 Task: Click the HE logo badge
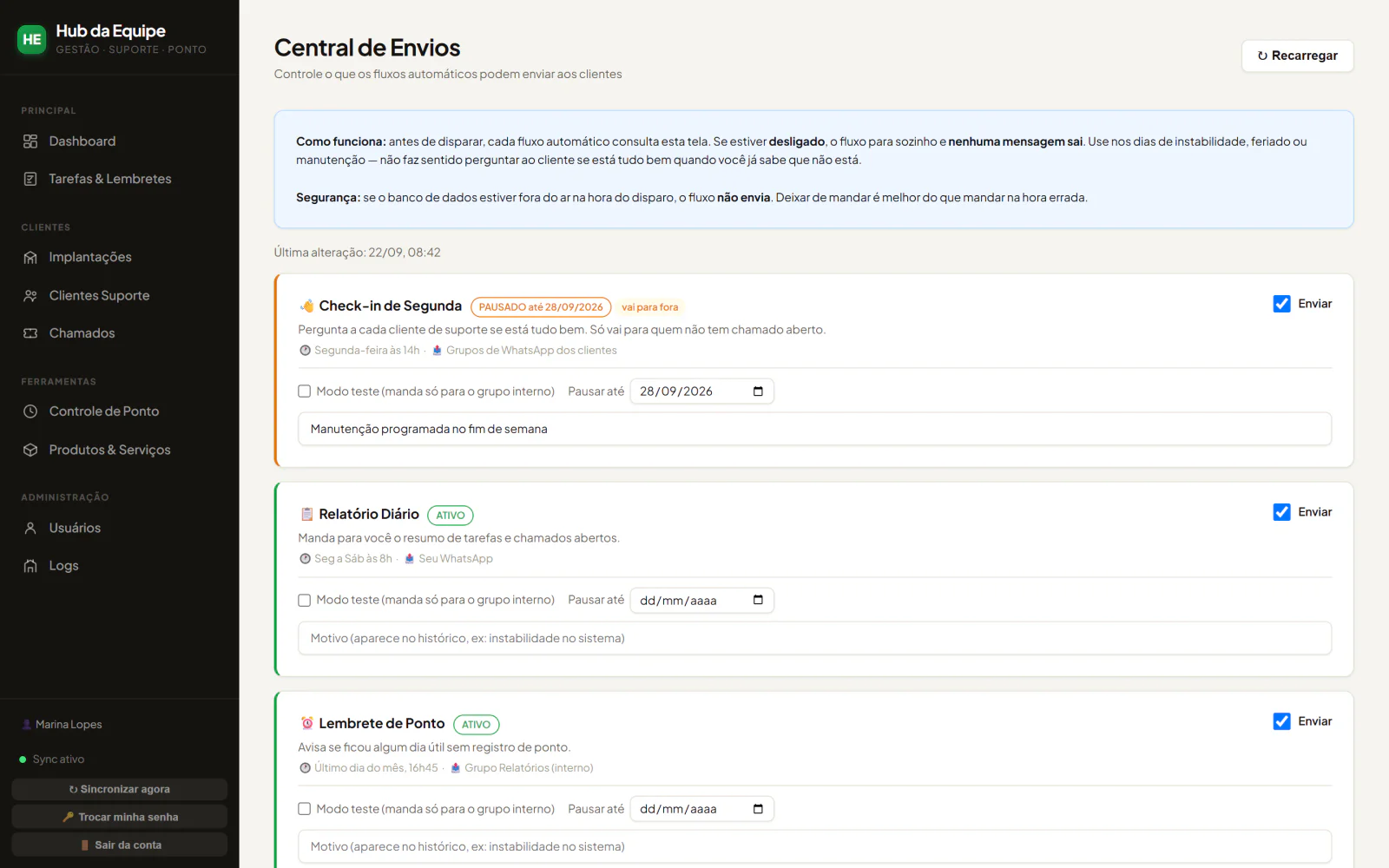point(32,39)
